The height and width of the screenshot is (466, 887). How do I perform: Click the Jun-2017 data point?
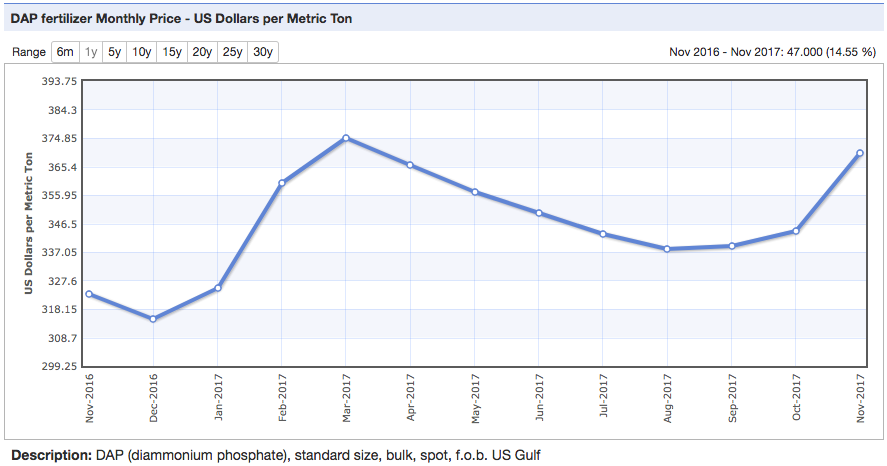pyautogui.click(x=539, y=213)
